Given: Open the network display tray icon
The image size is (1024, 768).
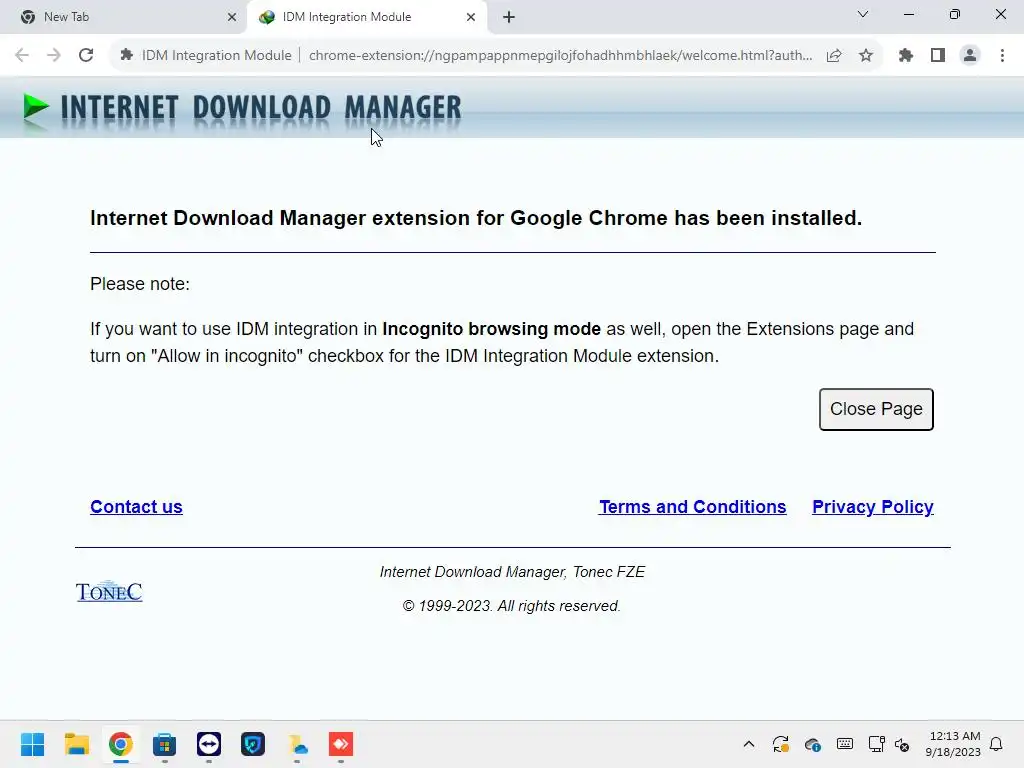Looking at the screenshot, I should (876, 744).
